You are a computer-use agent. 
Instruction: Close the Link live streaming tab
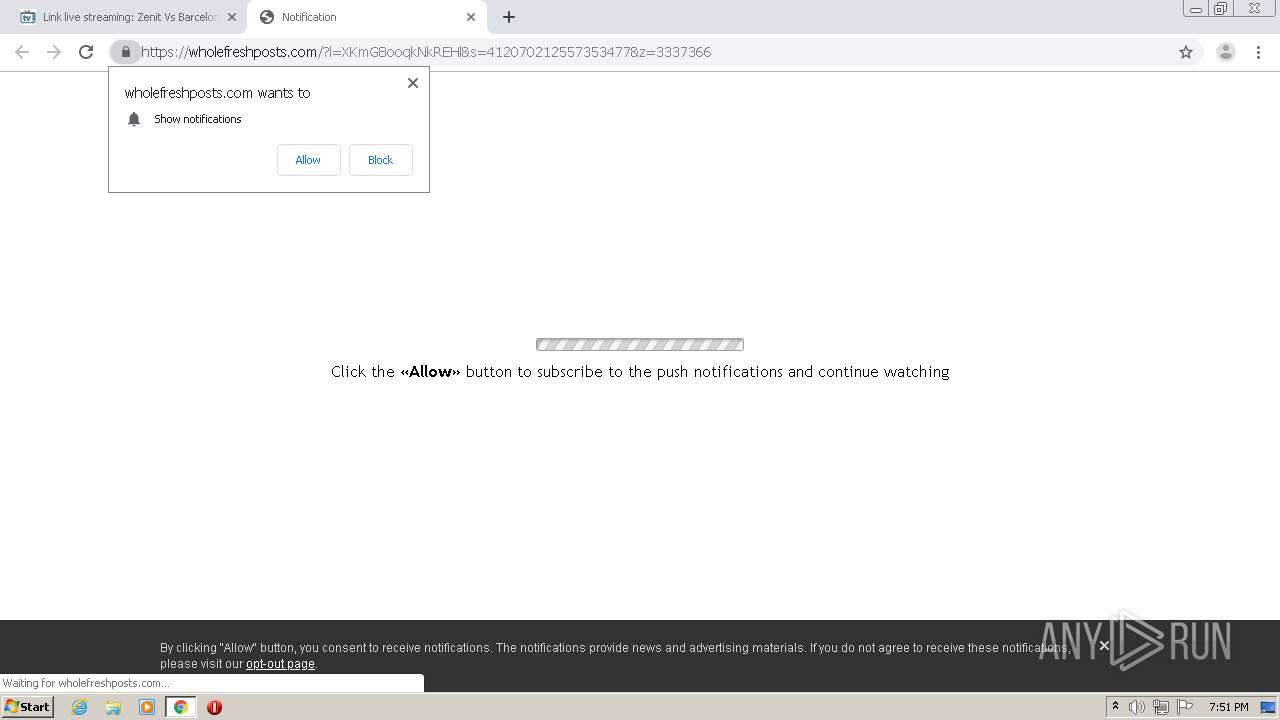click(x=231, y=17)
